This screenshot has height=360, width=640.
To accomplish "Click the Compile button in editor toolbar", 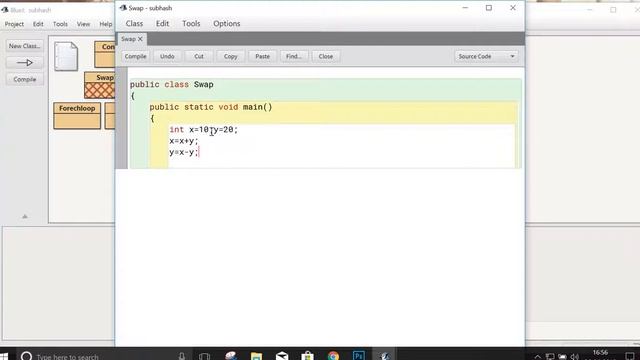I will click(136, 56).
